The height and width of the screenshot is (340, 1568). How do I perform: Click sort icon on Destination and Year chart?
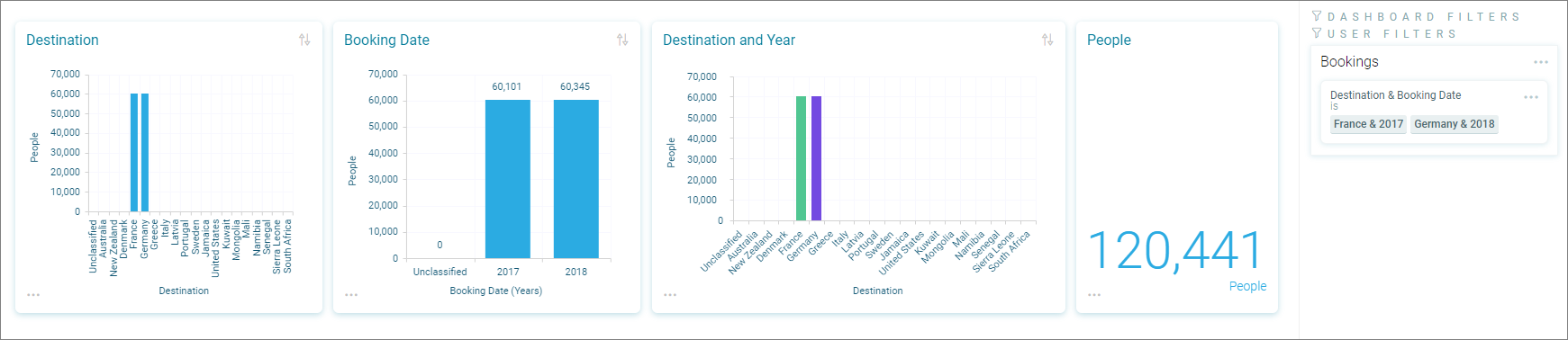[x=1047, y=40]
